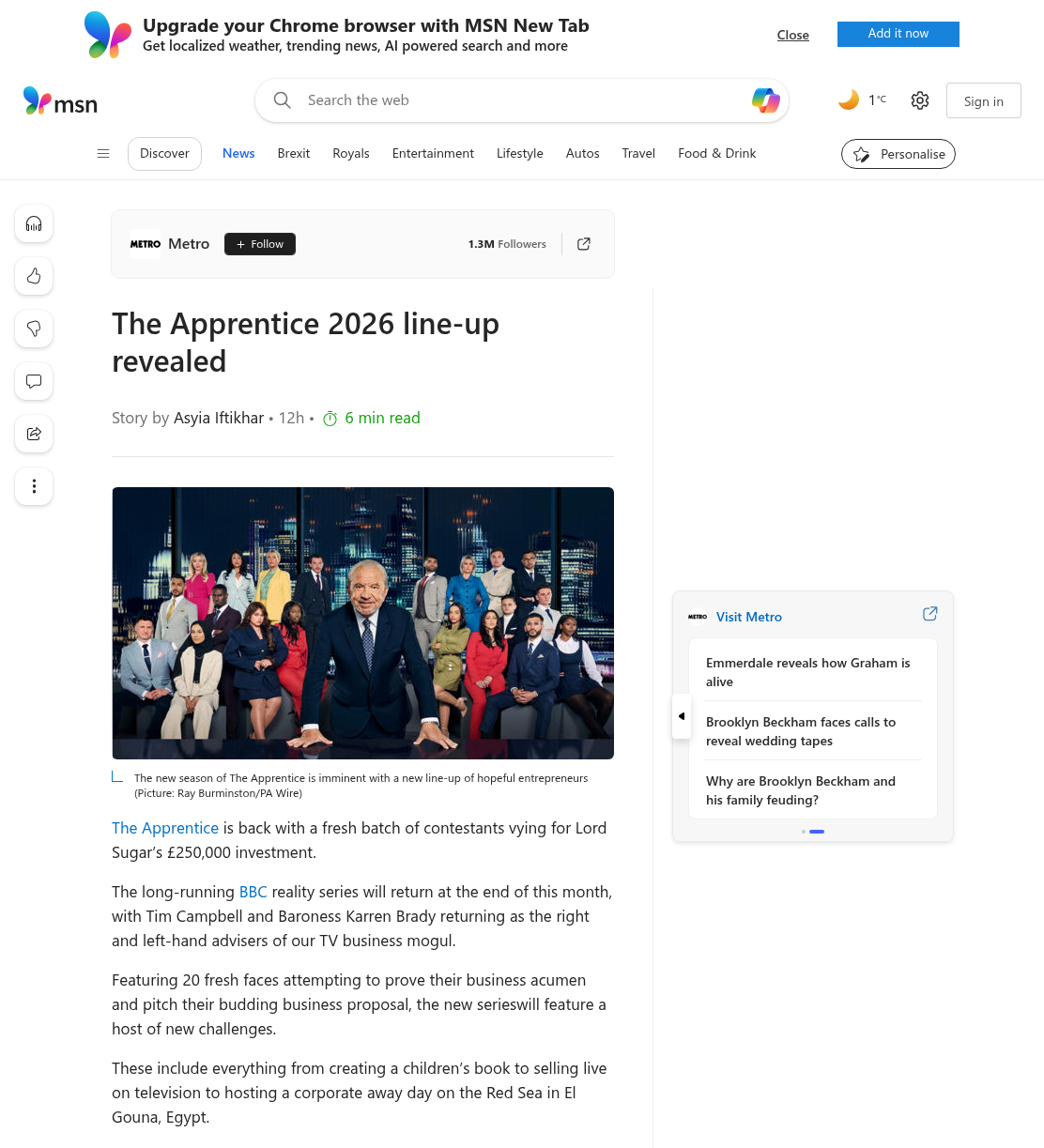
Task: Open the more options three-dot icon
Action: (34, 486)
